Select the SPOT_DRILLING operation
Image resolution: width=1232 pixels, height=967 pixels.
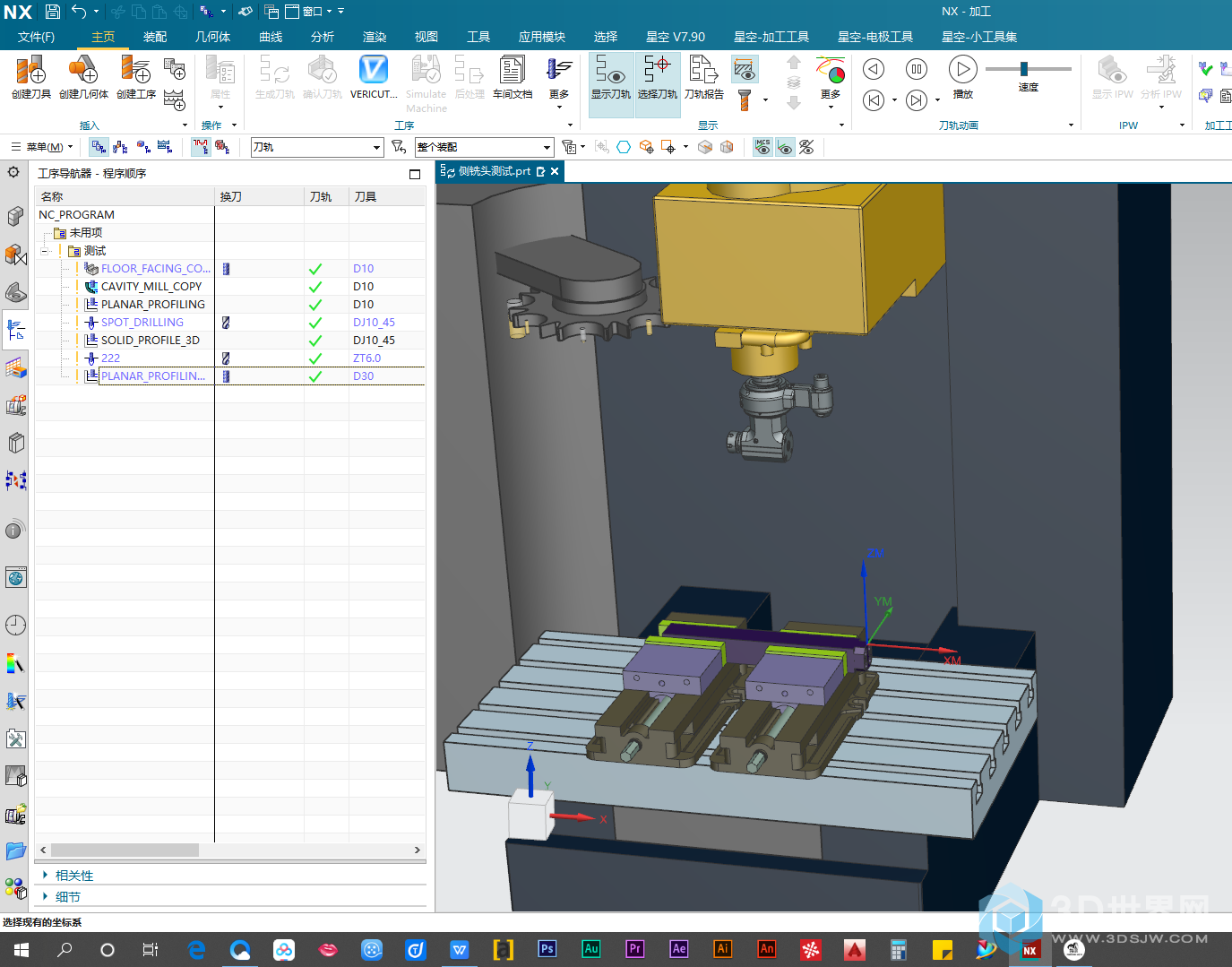142,323
